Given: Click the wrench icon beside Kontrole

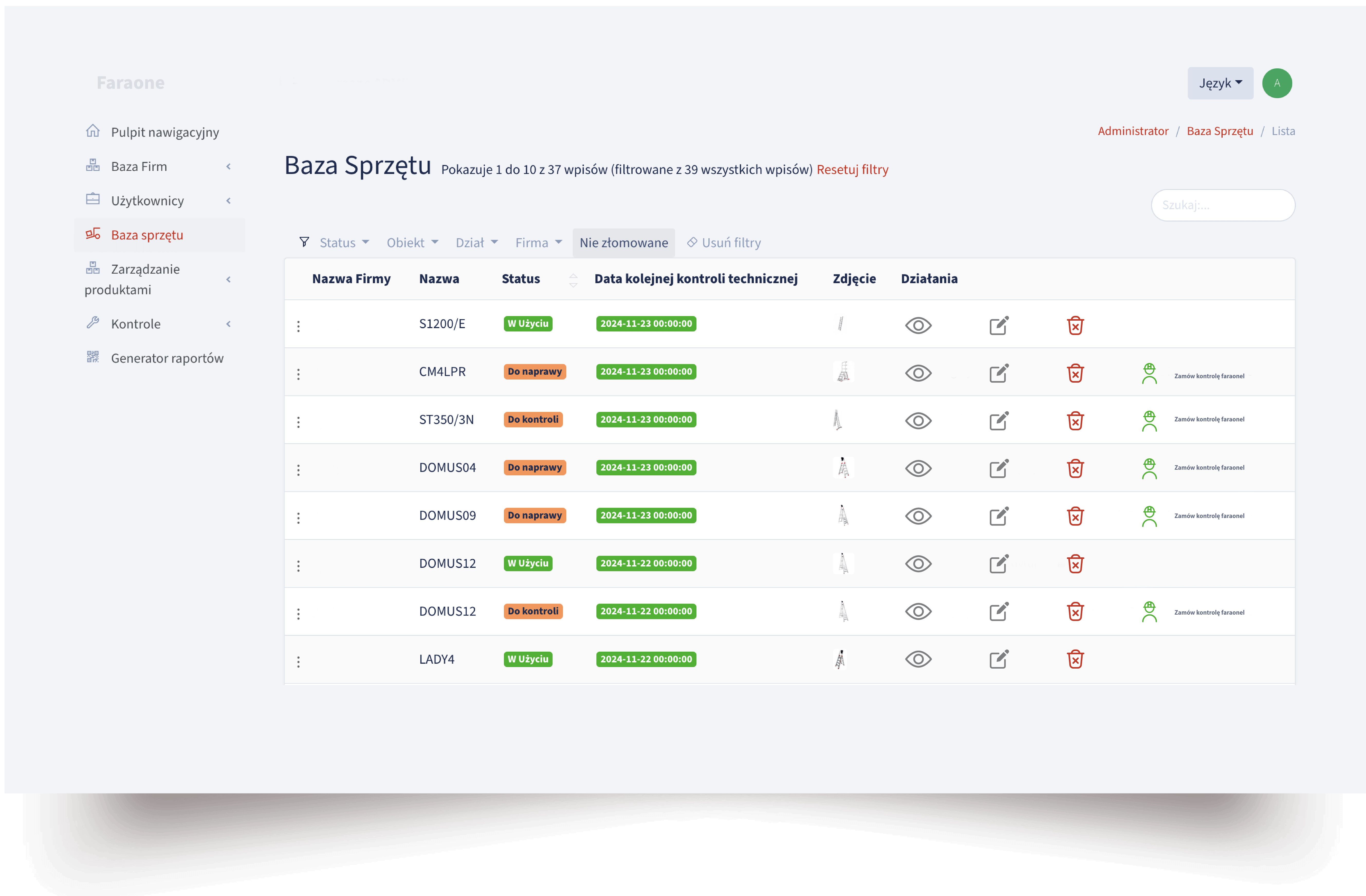Looking at the screenshot, I should (93, 322).
